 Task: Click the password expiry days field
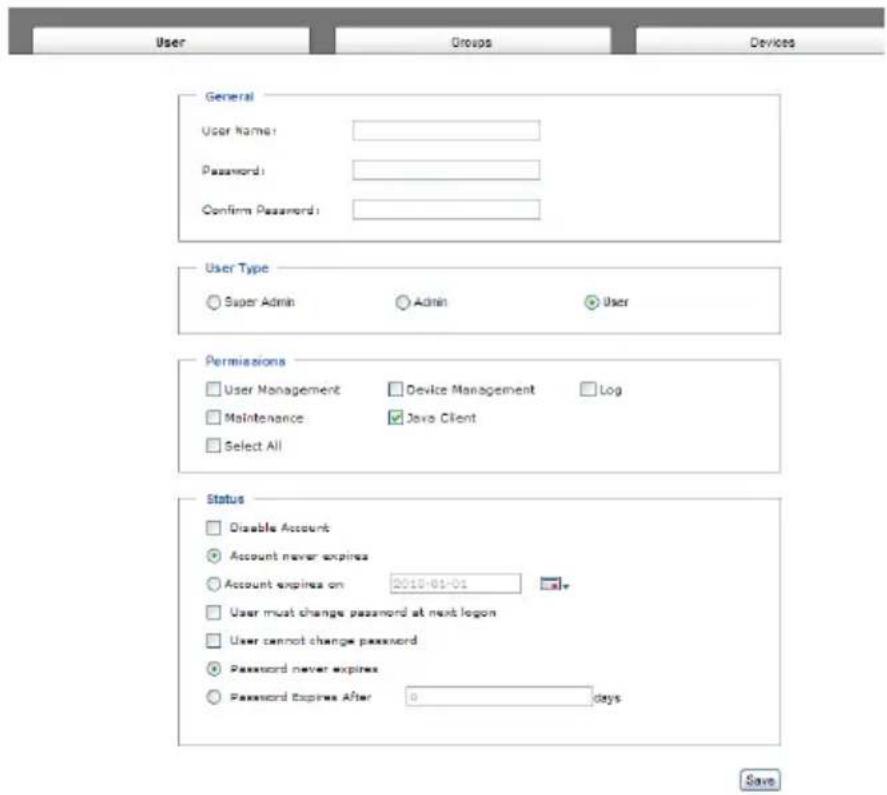pos(498,697)
